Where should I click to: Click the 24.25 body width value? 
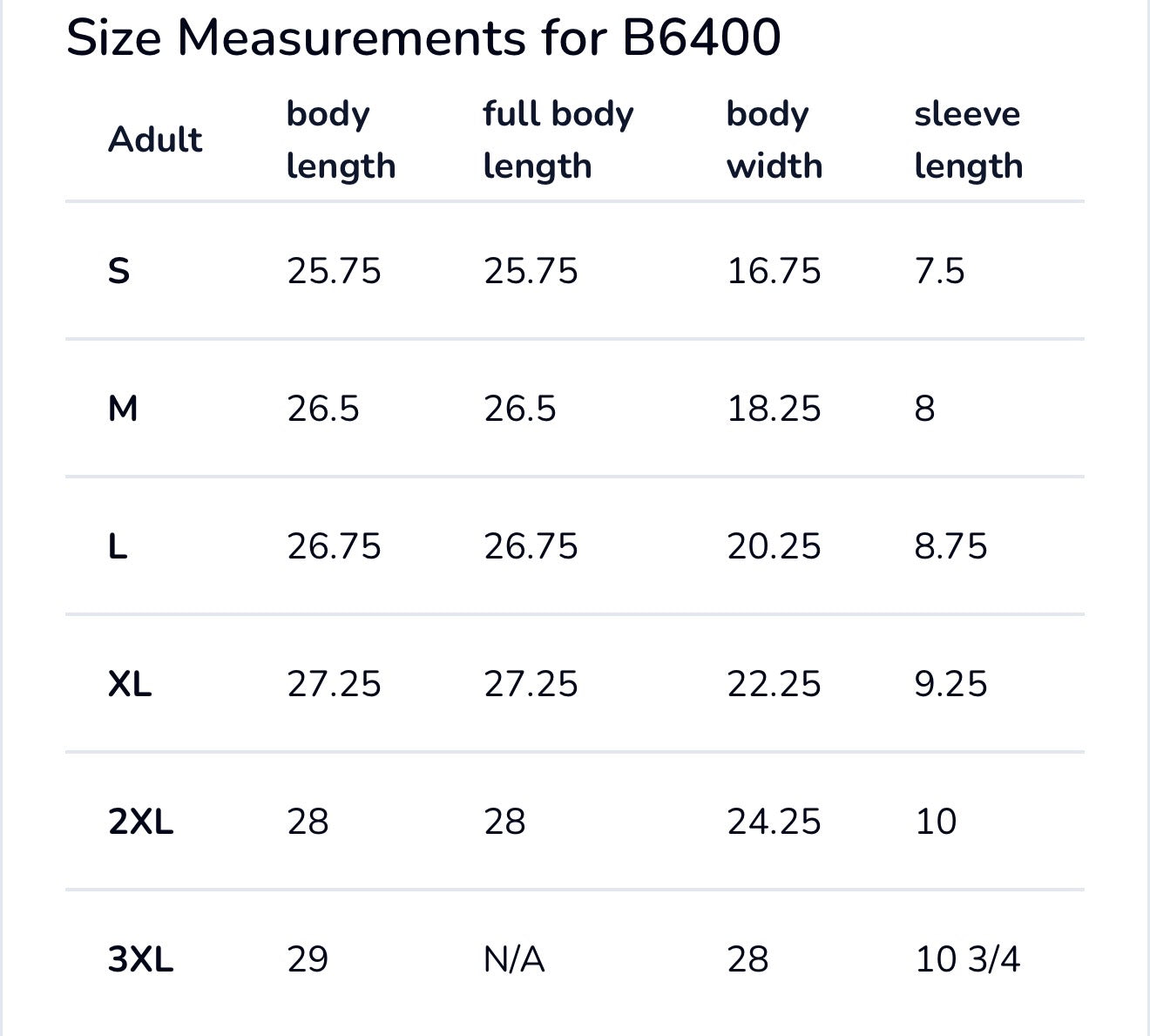click(x=774, y=822)
